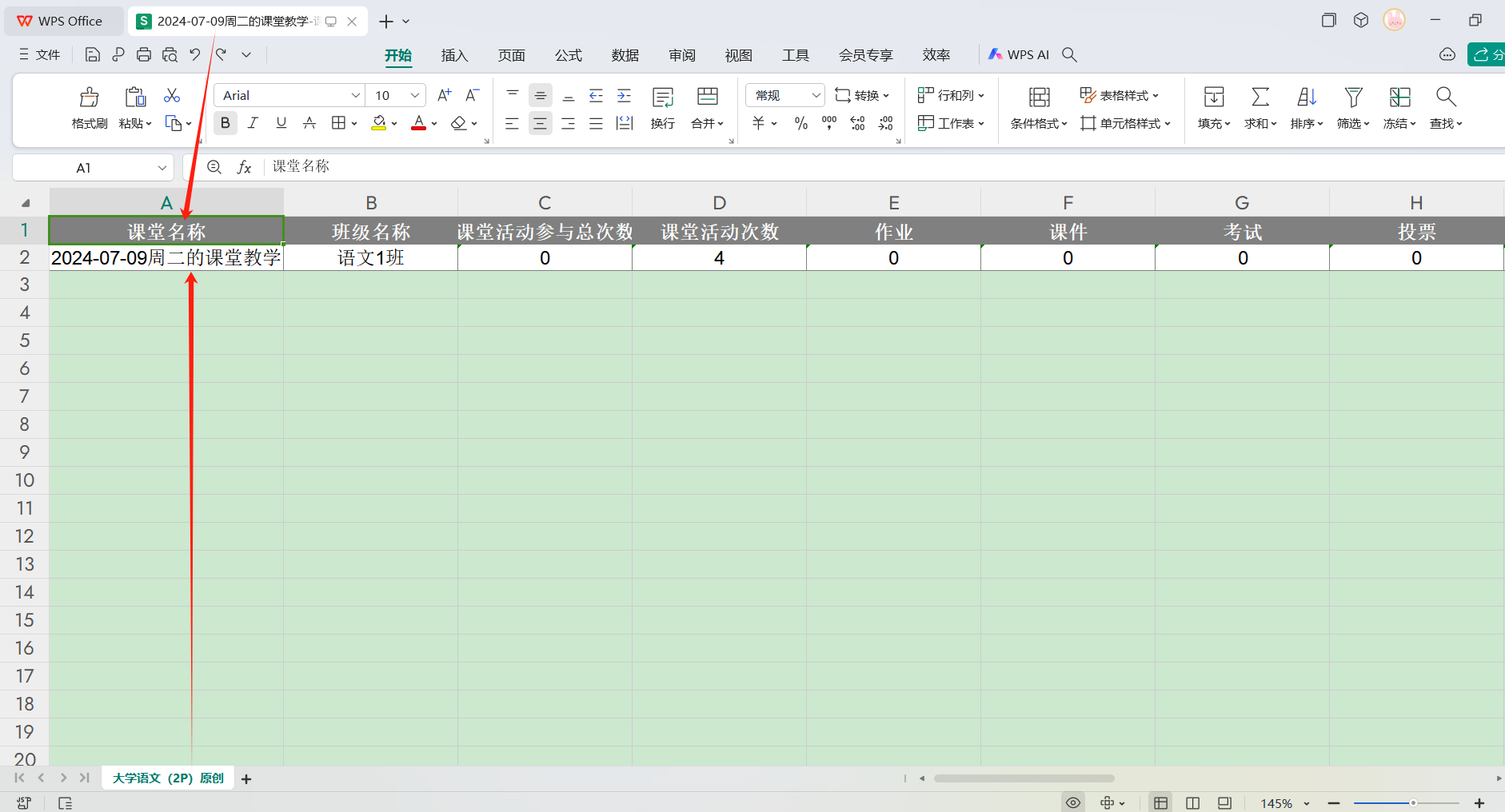Open the 常规 number format dropdown
Viewport: 1505px width, 812px height.
816,94
